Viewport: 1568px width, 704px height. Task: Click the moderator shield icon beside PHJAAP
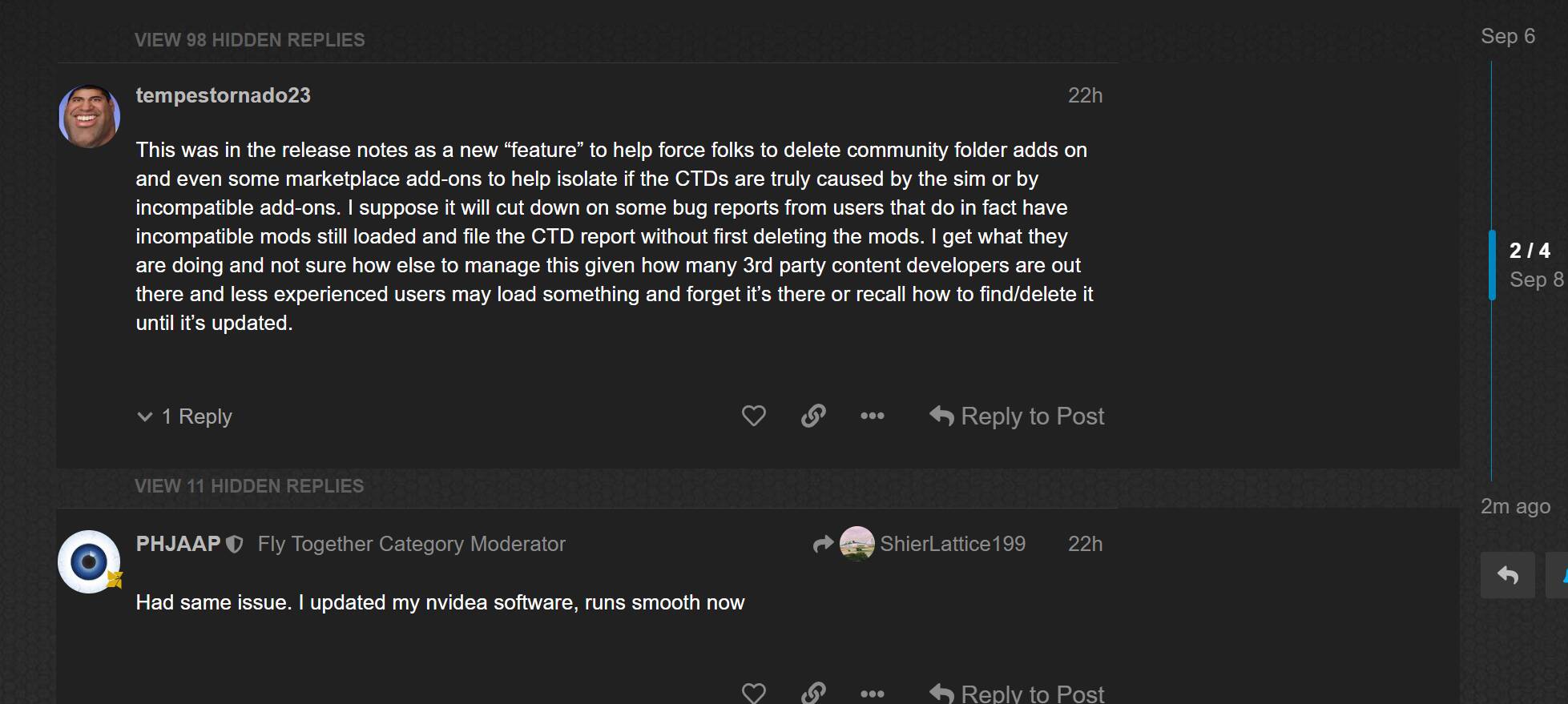click(235, 545)
